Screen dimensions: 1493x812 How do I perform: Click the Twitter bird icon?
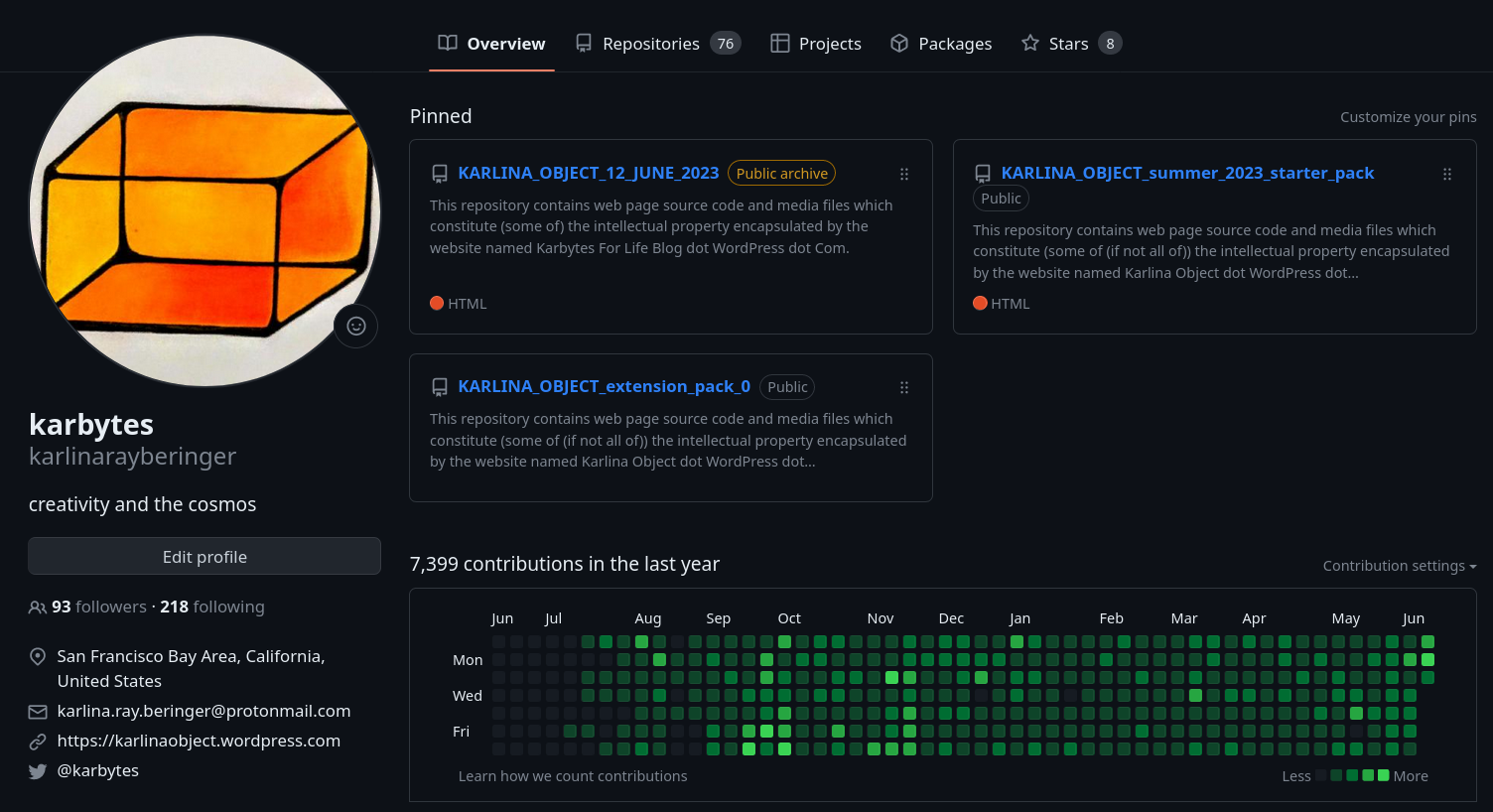click(38, 771)
